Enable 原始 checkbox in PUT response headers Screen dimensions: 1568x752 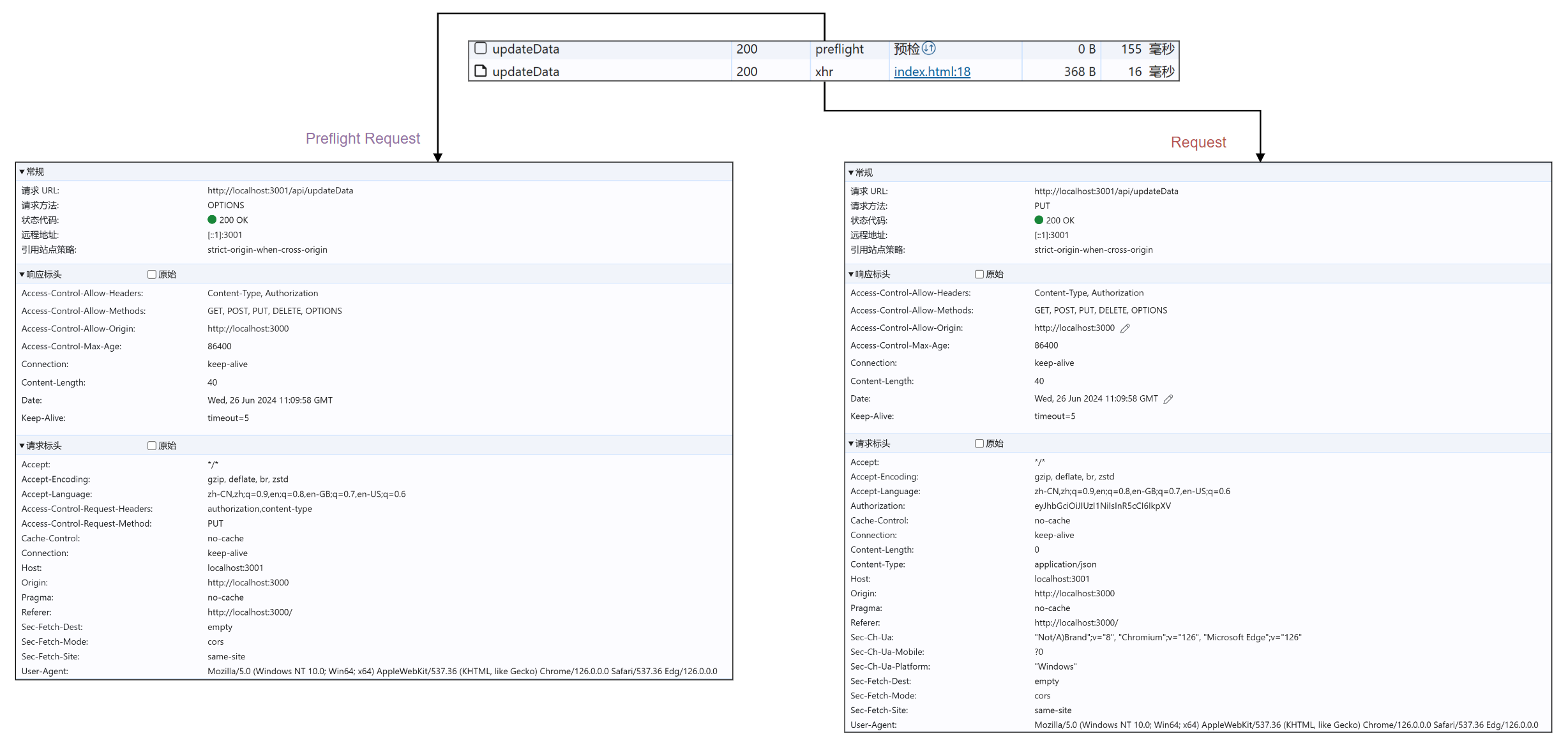pyautogui.click(x=979, y=274)
